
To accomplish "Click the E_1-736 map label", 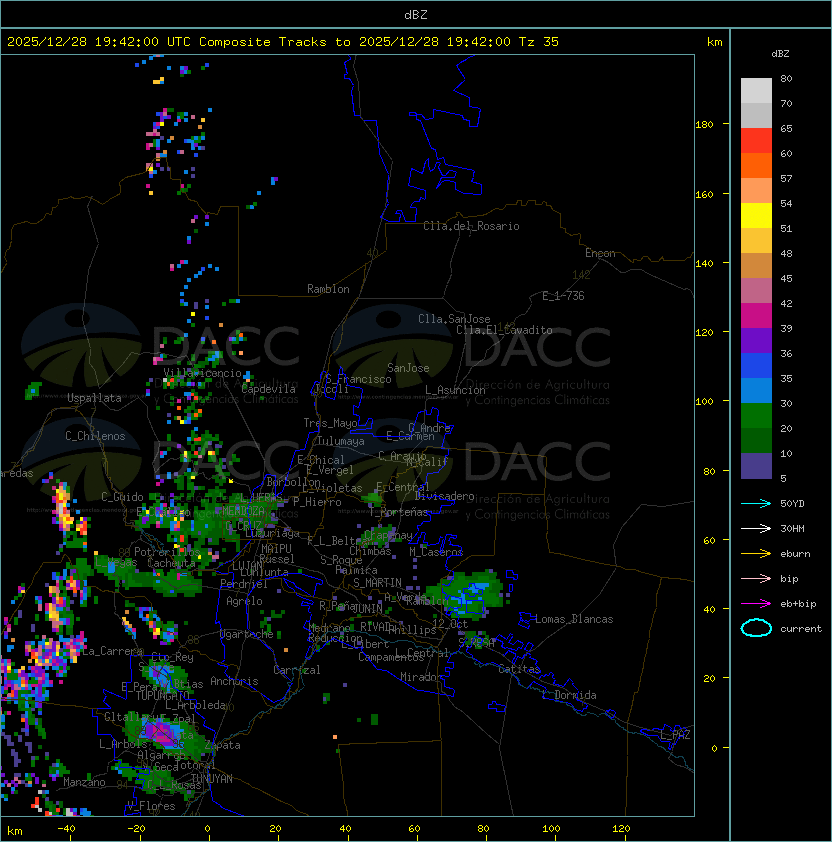I will (563, 296).
